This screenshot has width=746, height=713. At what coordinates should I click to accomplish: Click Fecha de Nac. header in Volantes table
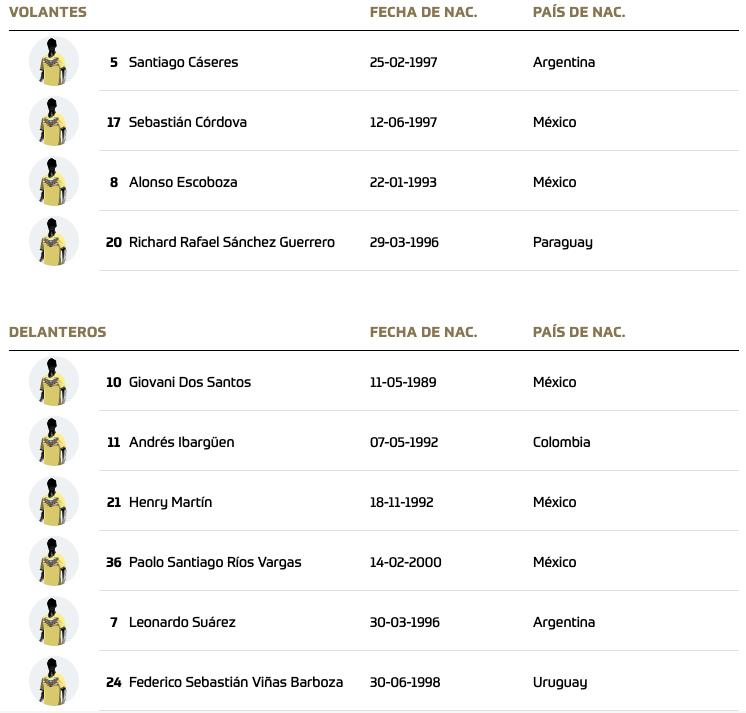click(423, 12)
